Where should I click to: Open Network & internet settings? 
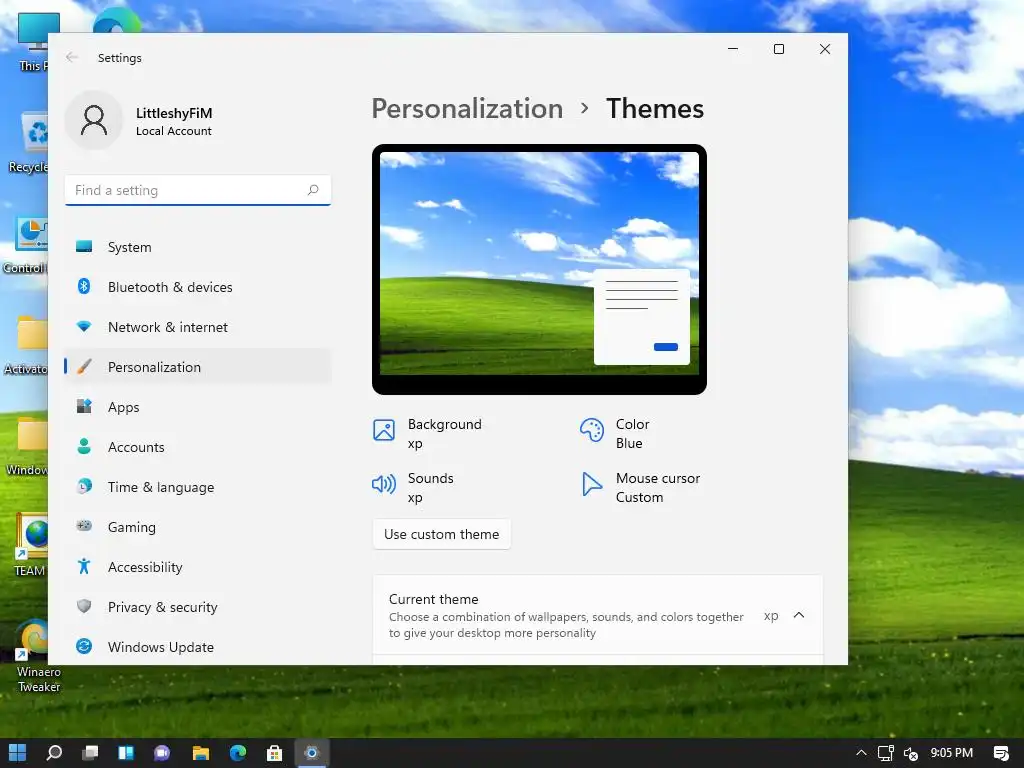pos(198,327)
